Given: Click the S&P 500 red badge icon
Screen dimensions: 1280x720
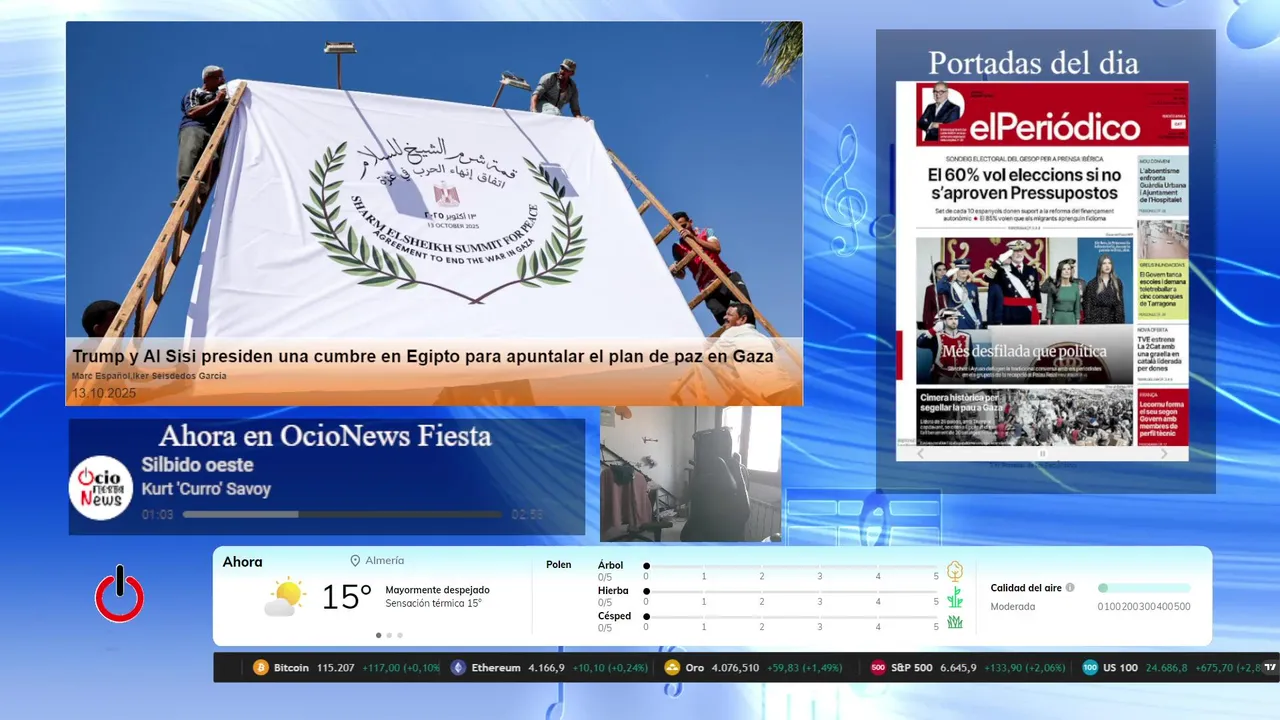Looking at the screenshot, I should [878, 668].
